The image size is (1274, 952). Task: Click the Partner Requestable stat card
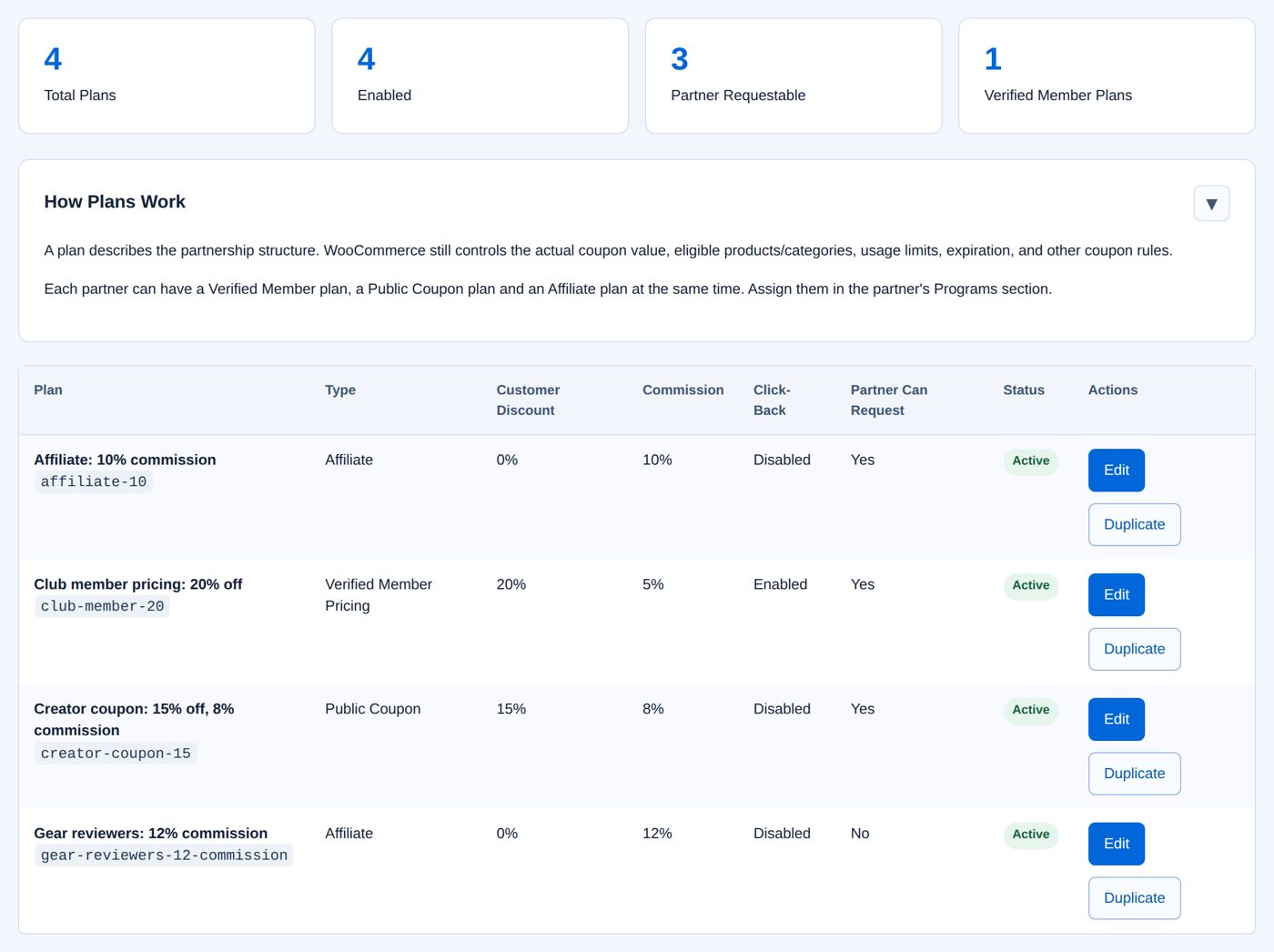(x=794, y=76)
